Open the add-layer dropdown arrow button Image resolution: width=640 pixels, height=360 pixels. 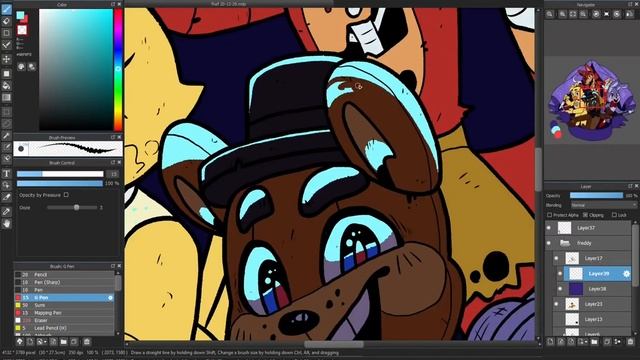coord(582,342)
